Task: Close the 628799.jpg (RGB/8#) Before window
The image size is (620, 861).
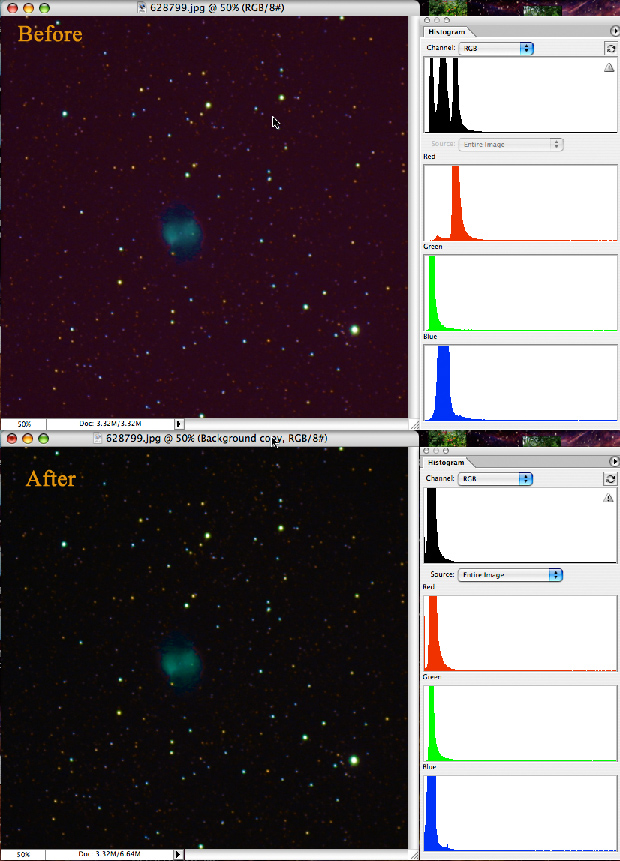Action: pyautogui.click(x=12, y=8)
